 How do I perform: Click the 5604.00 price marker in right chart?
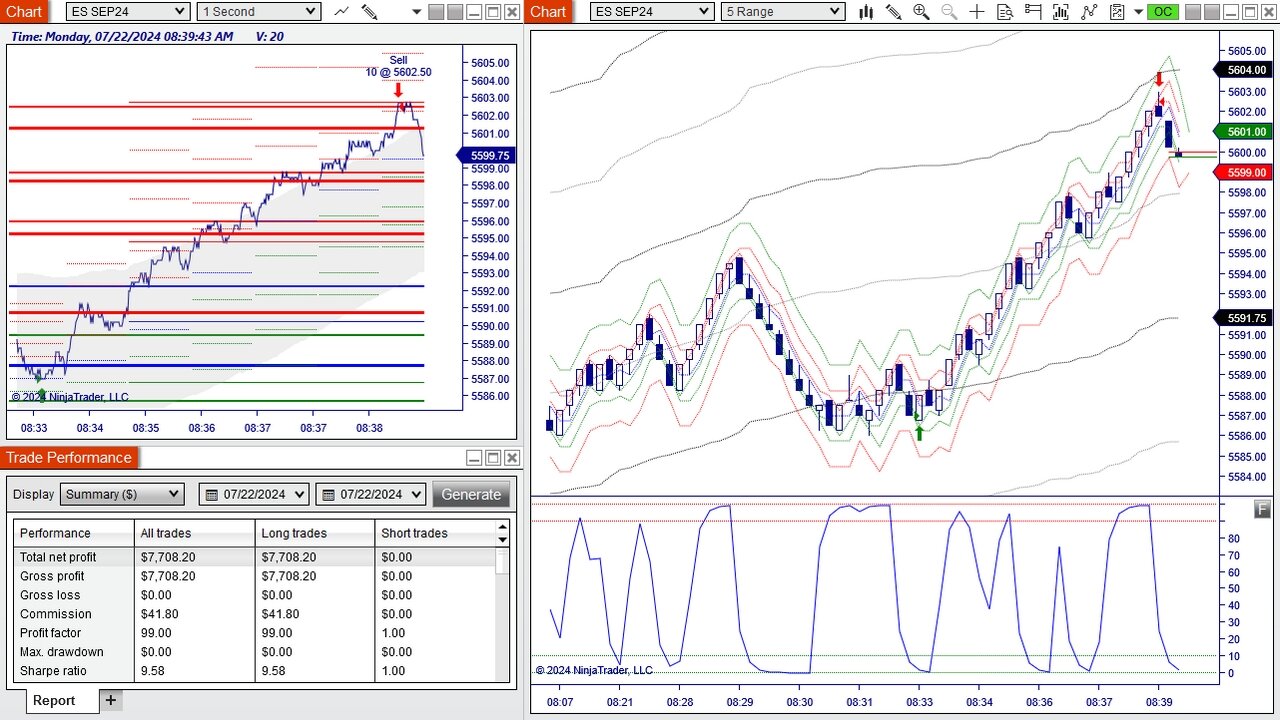pos(1245,70)
